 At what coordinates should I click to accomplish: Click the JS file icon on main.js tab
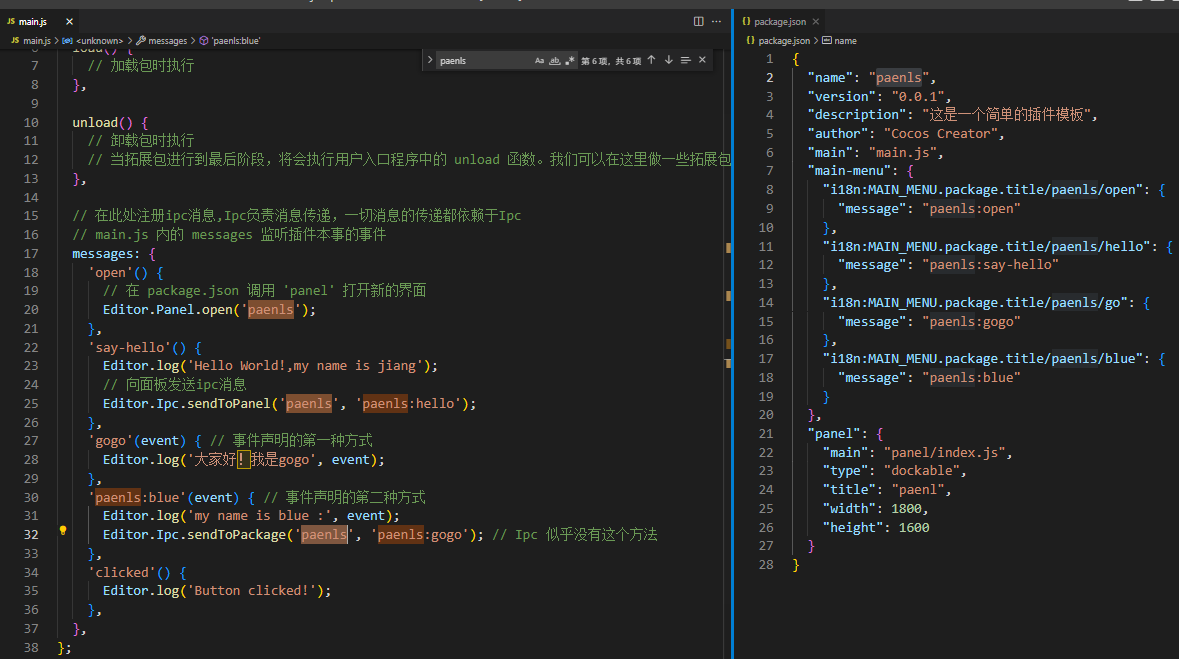11,22
